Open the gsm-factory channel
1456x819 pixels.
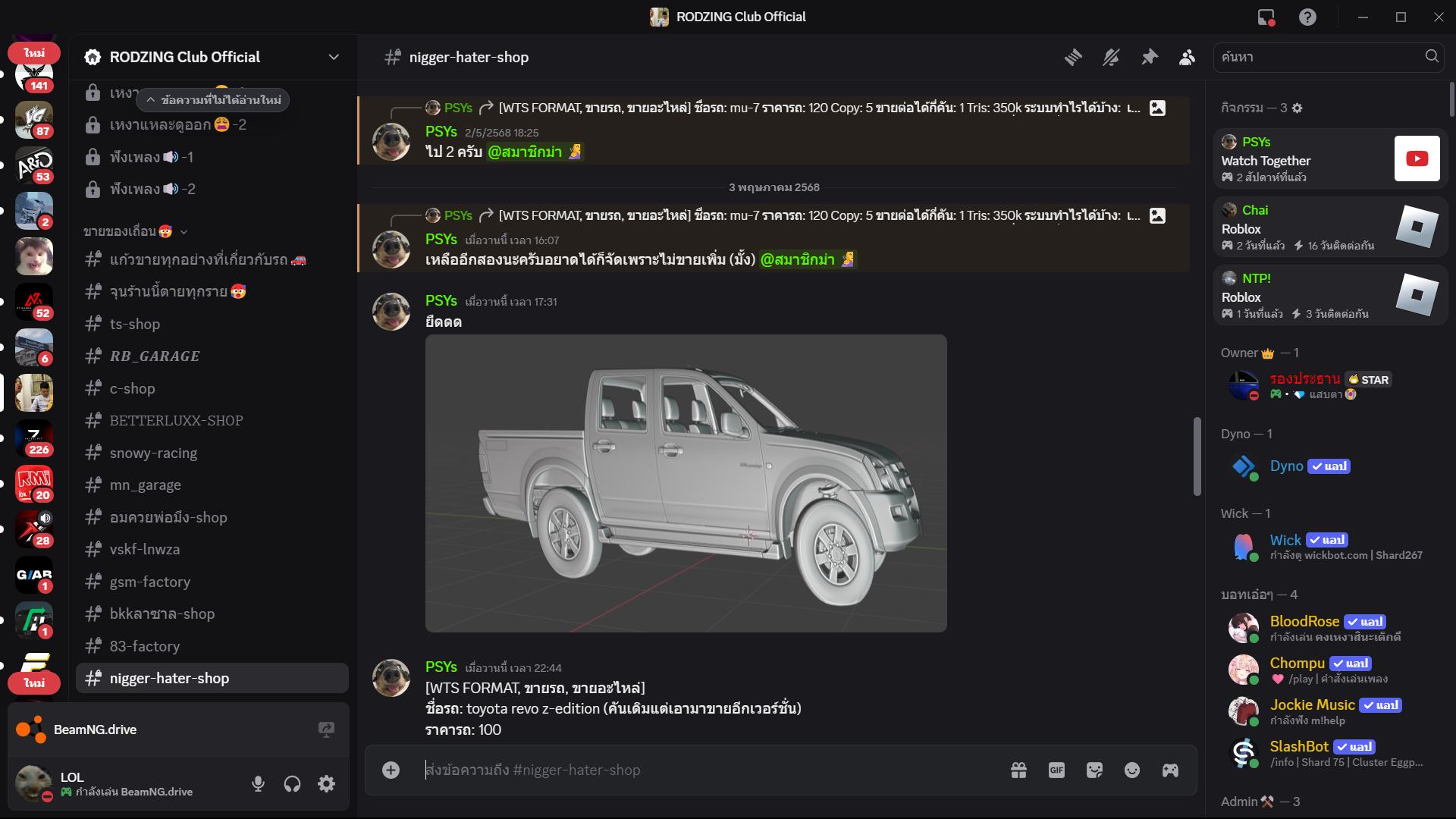pos(212,582)
